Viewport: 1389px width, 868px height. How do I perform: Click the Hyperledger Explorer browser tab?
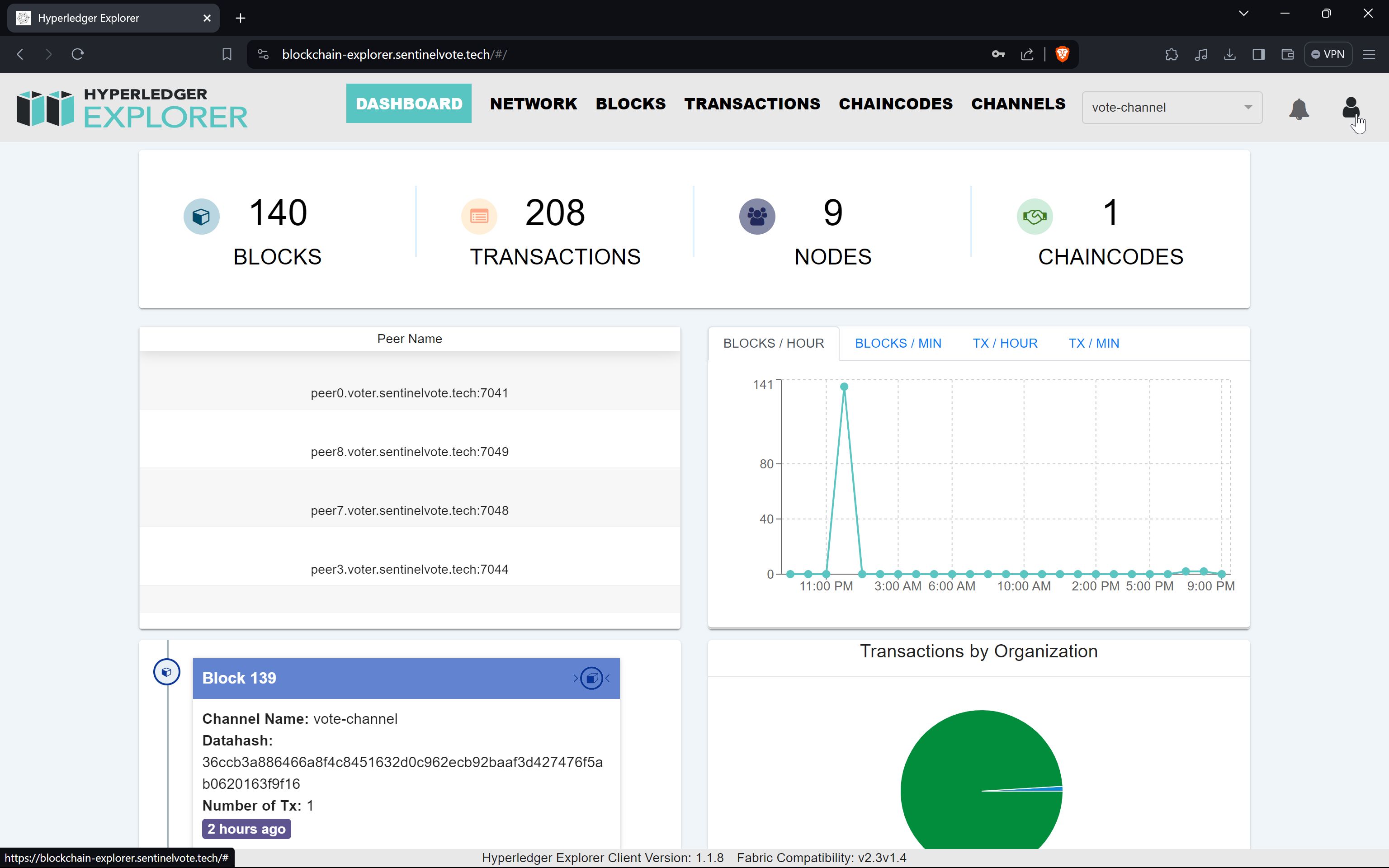113,18
